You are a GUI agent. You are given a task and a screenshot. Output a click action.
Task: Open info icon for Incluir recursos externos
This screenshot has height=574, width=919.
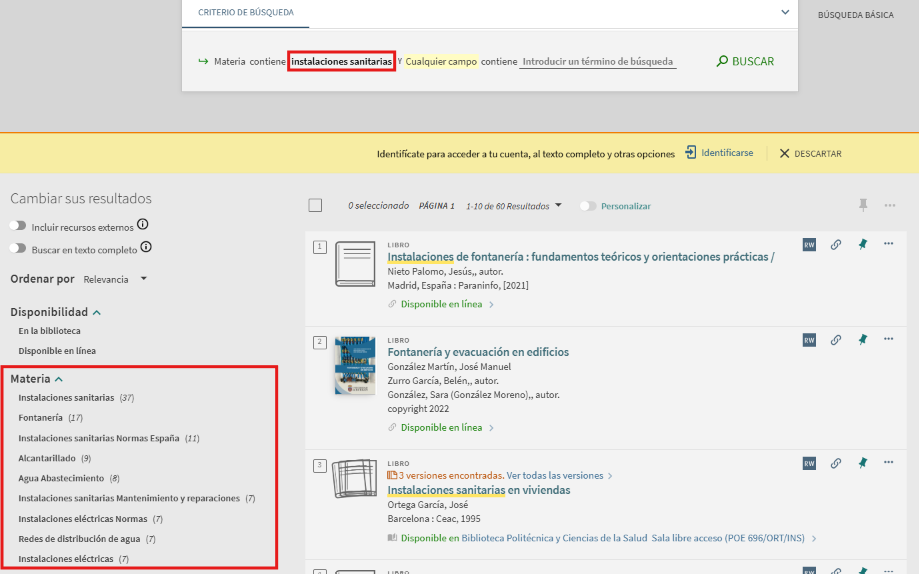click(x=142, y=225)
